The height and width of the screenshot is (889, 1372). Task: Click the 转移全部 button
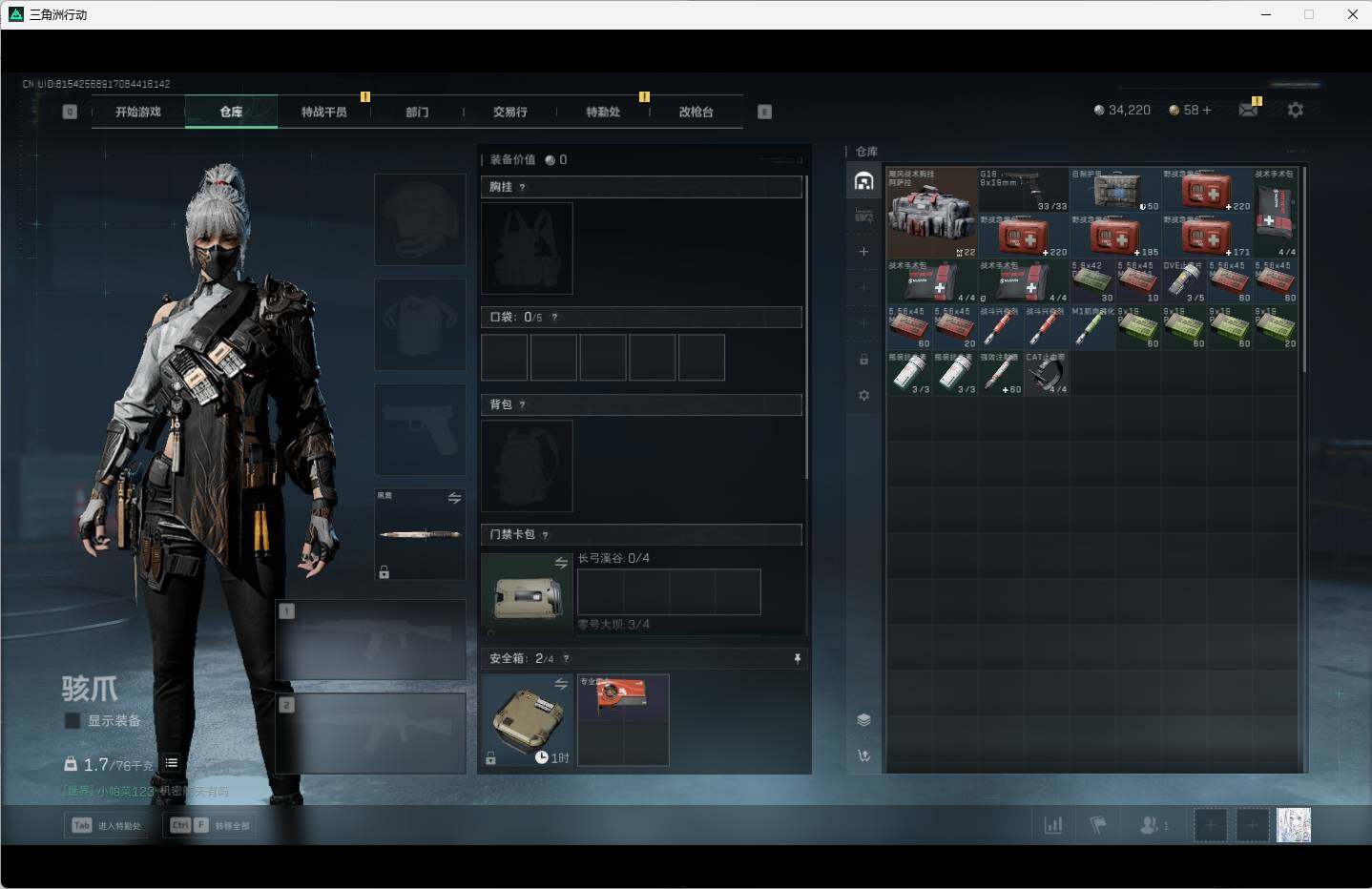pyautogui.click(x=210, y=825)
